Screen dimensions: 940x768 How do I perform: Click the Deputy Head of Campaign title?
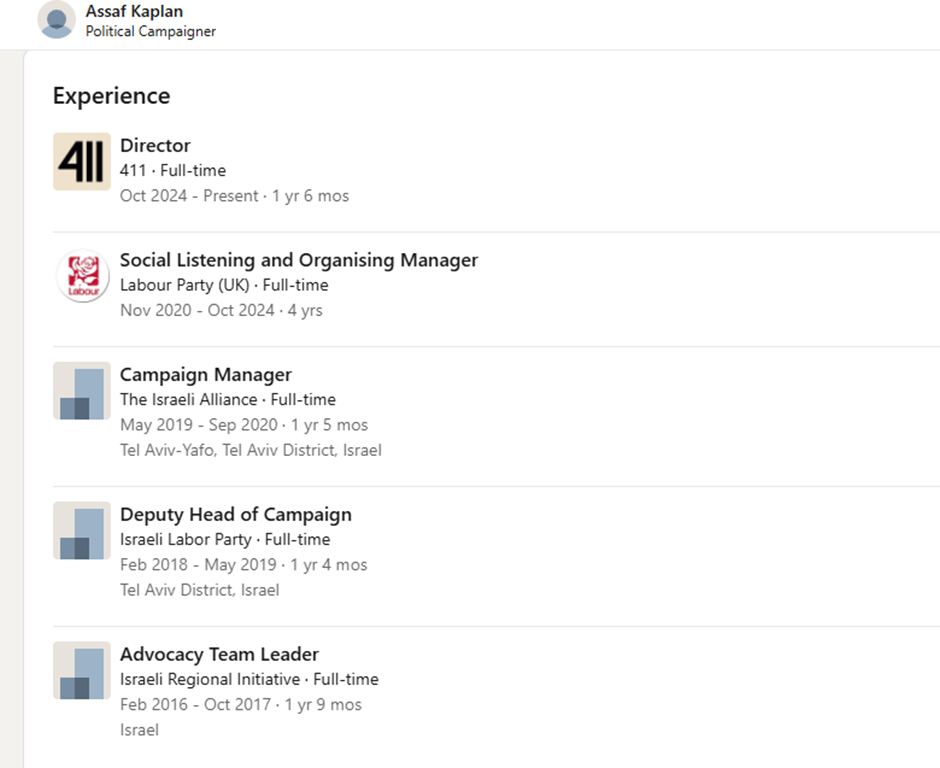click(x=236, y=515)
